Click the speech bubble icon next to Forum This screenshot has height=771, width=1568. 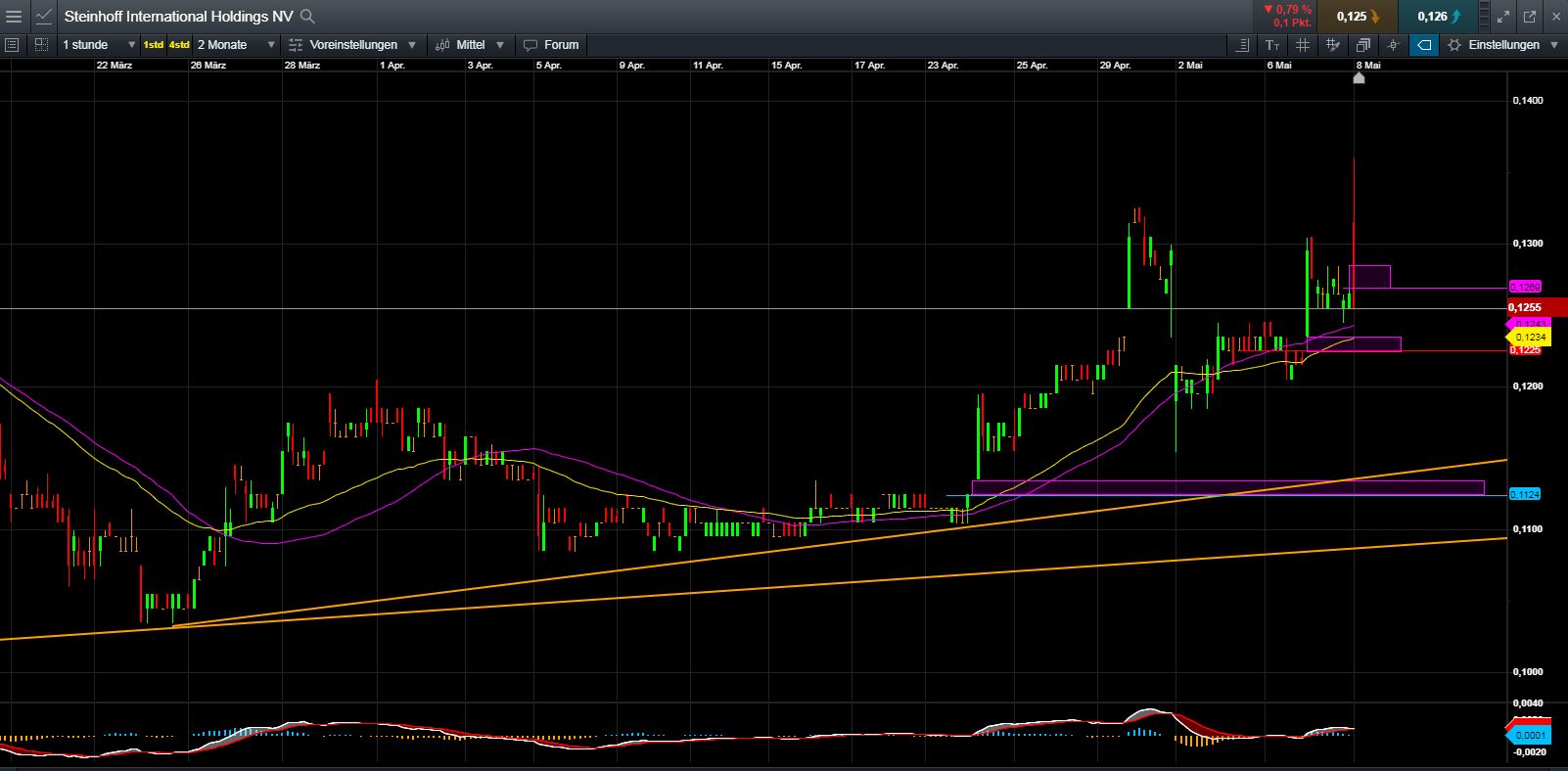pyautogui.click(x=530, y=45)
